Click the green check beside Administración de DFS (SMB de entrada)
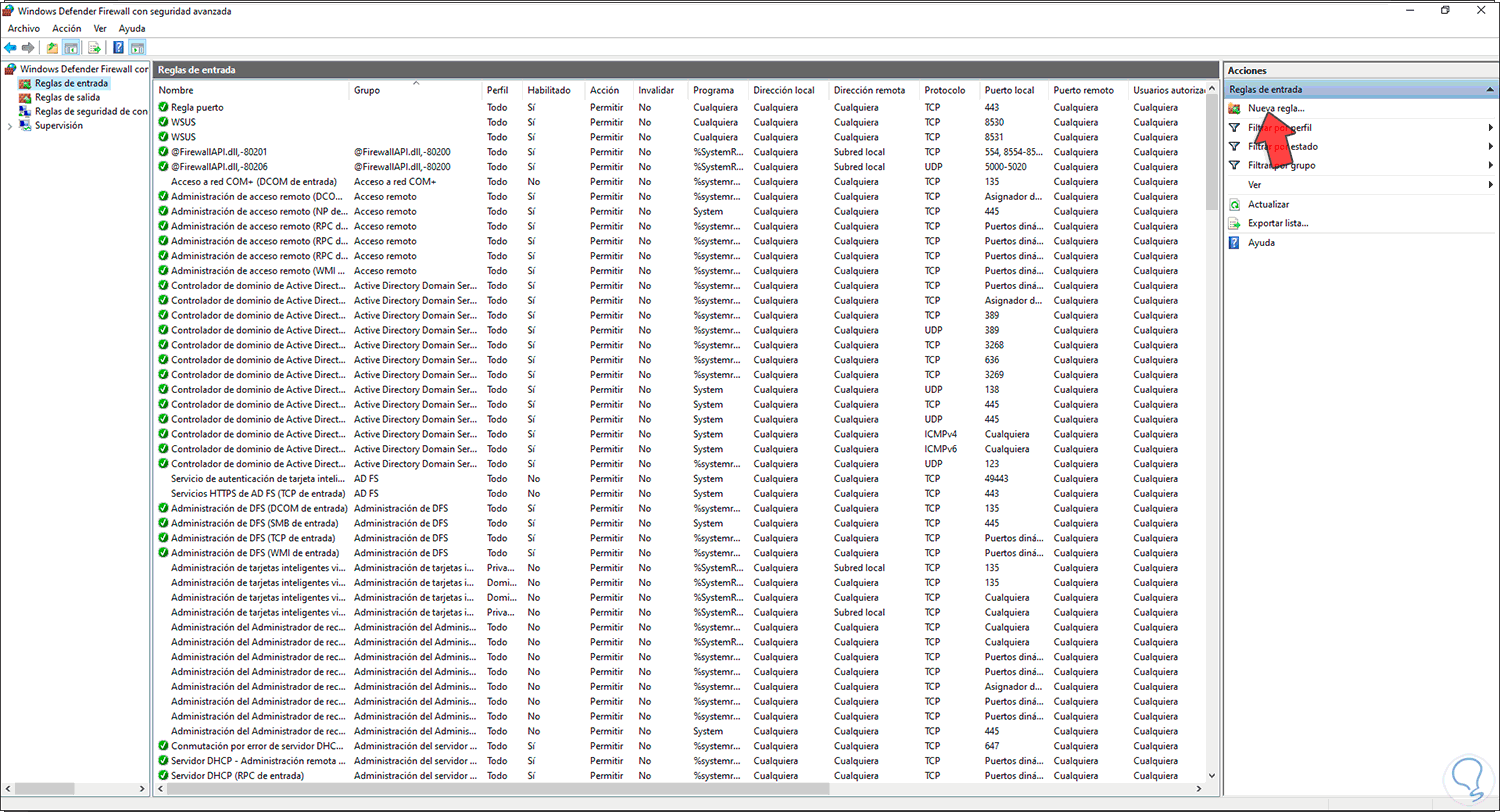Image resolution: width=1500 pixels, height=812 pixels. pyautogui.click(x=163, y=523)
